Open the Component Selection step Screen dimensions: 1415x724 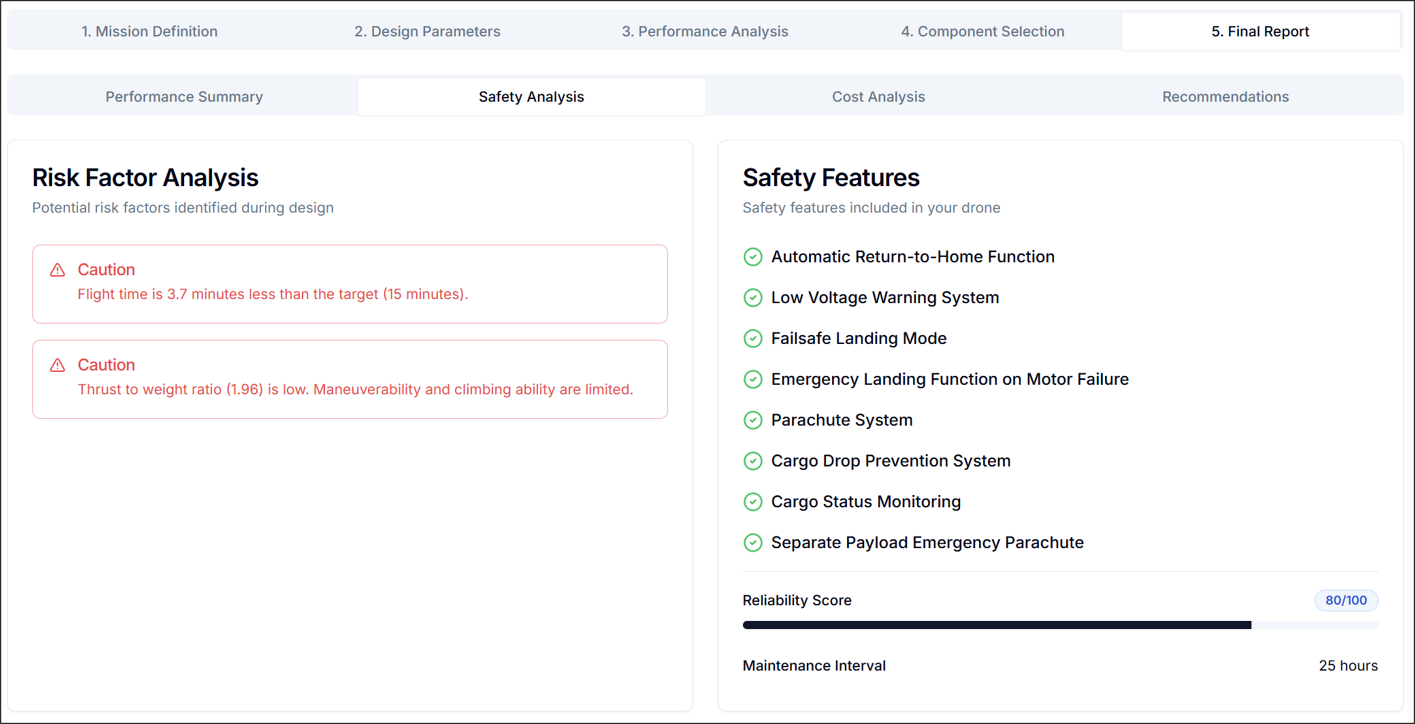pyautogui.click(x=983, y=31)
